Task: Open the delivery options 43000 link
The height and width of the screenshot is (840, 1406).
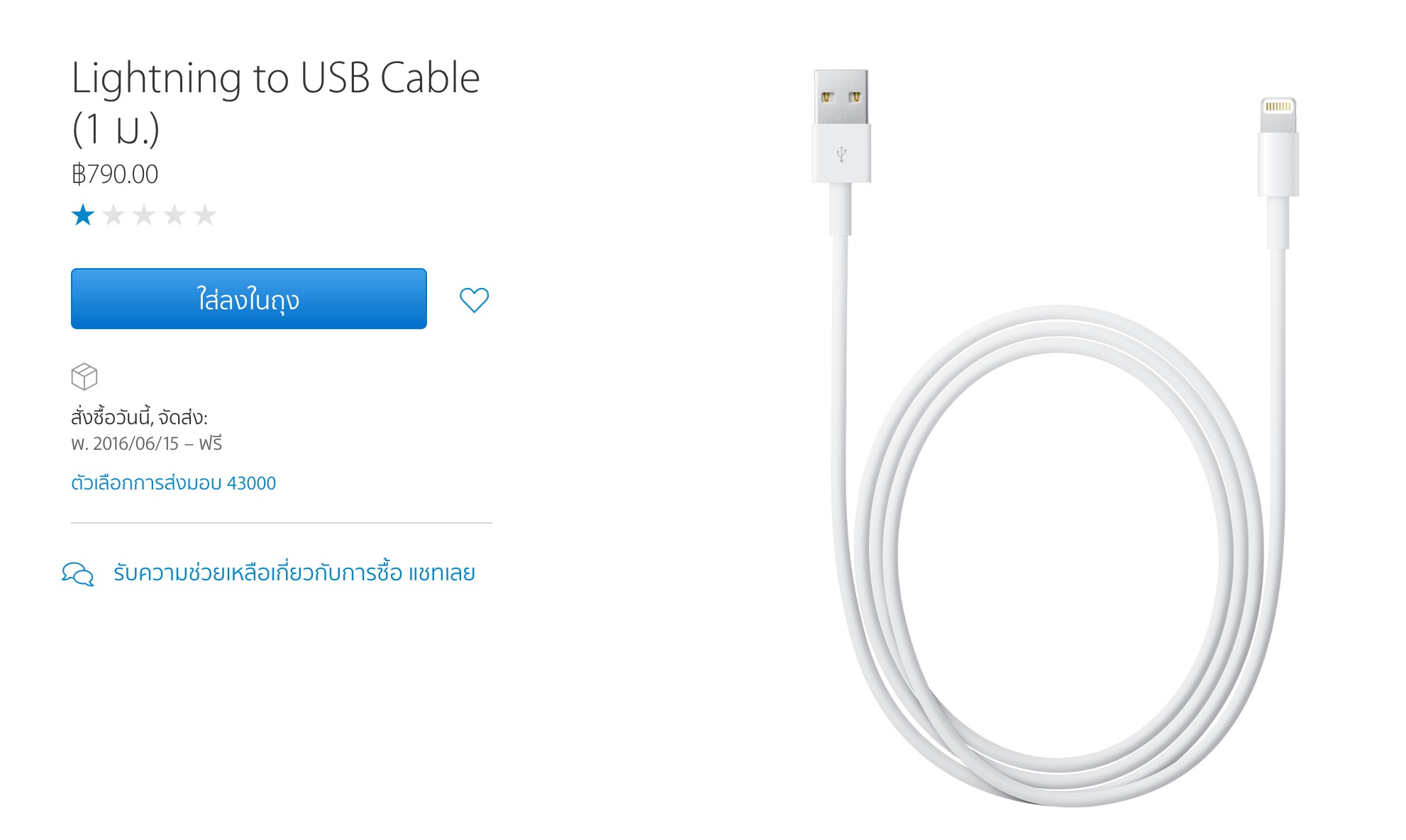Action: pos(173,483)
